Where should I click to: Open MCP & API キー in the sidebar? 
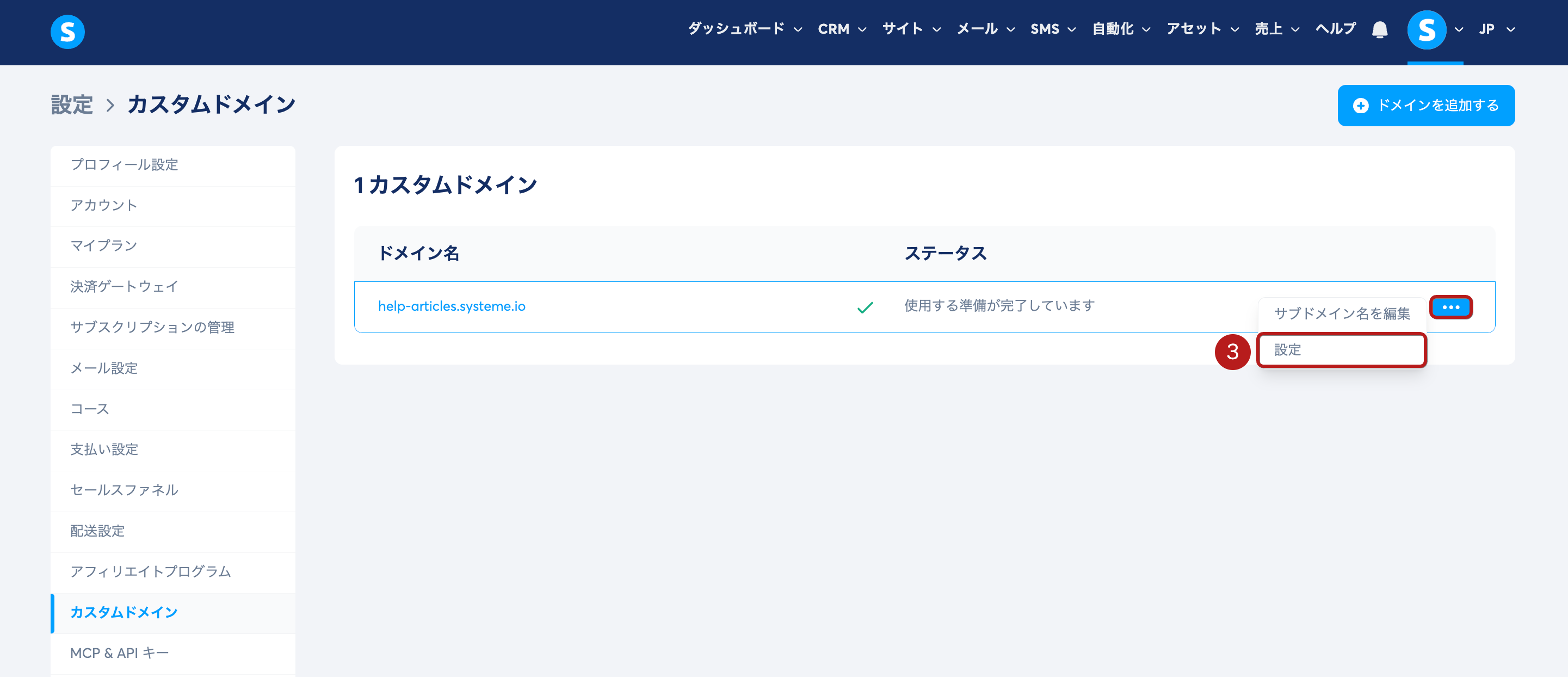tap(173, 653)
